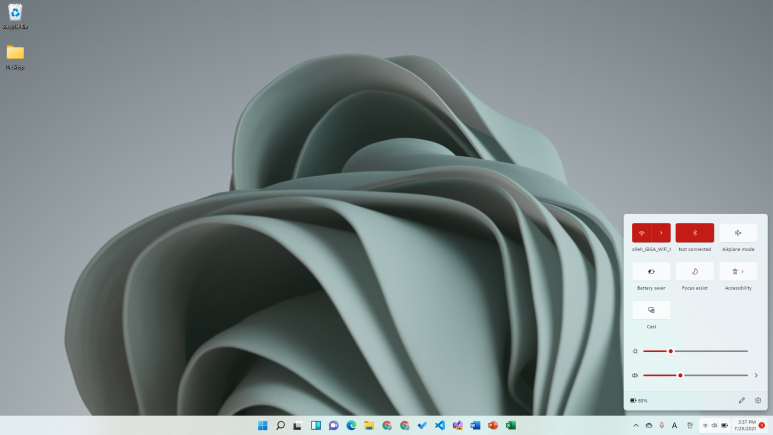Open Microsoft Word from the taskbar
This screenshot has height=435, width=773.
coord(475,425)
